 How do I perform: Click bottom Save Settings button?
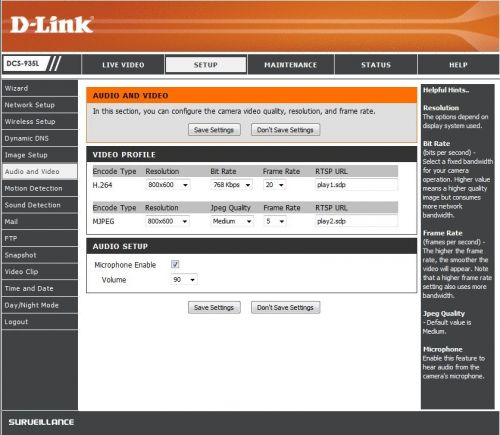click(214, 307)
